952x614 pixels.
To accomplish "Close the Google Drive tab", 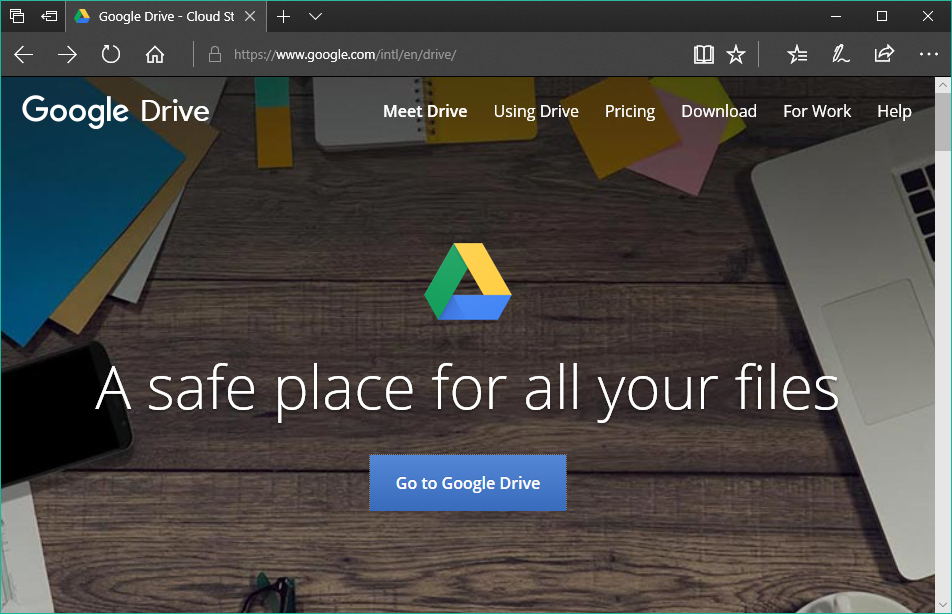I will [250, 16].
